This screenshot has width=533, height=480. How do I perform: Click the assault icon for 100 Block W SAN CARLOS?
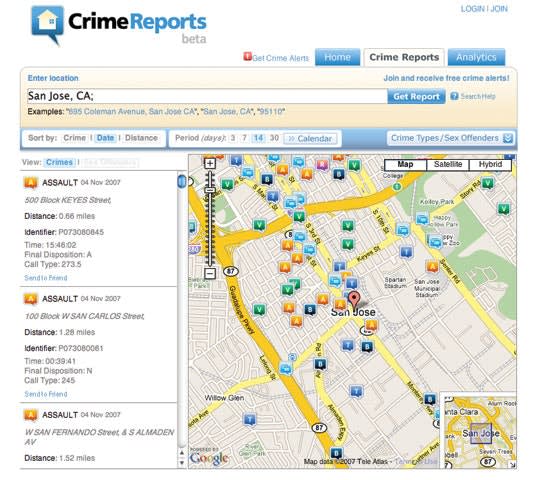pyautogui.click(x=31, y=299)
